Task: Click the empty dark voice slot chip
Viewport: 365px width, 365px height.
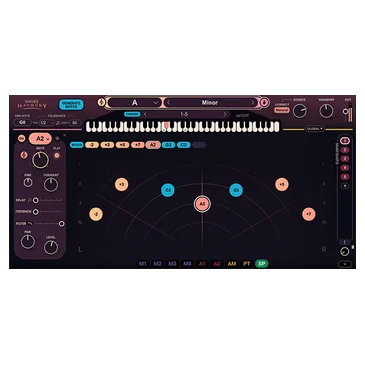Action: click(199, 145)
